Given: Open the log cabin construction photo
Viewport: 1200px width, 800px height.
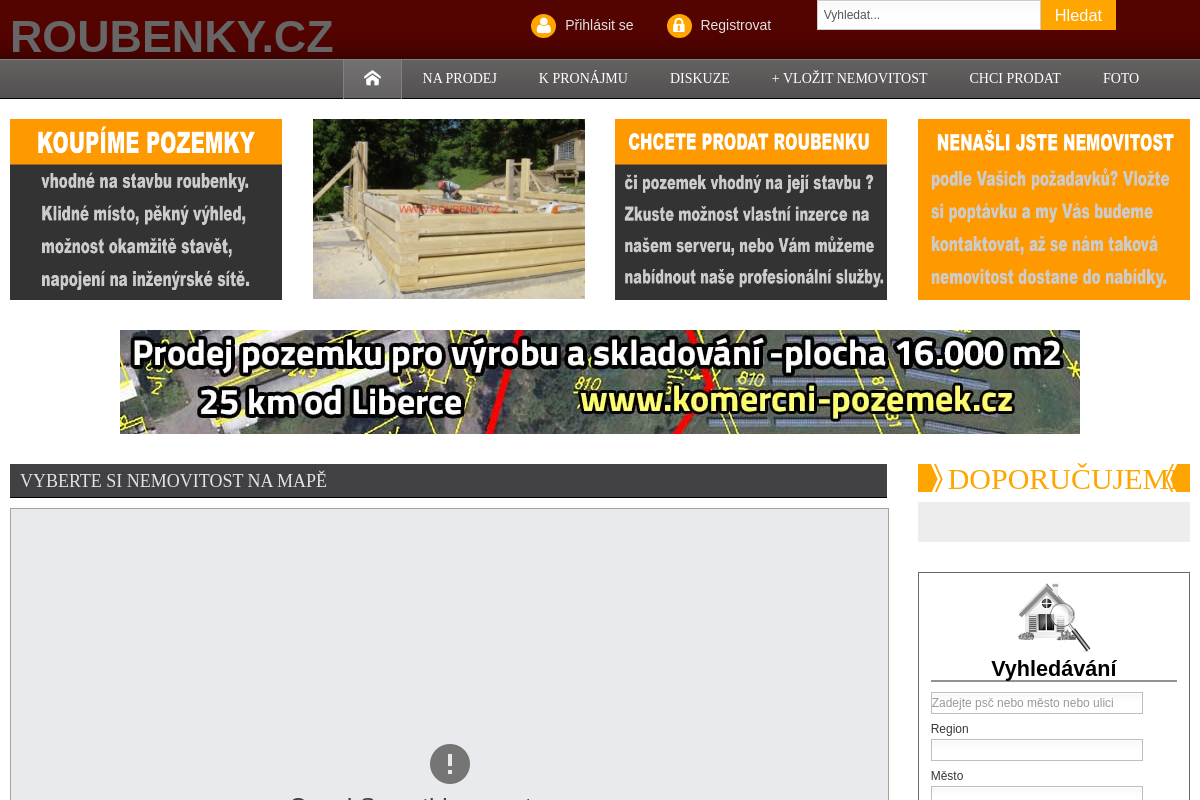Looking at the screenshot, I should [449, 209].
